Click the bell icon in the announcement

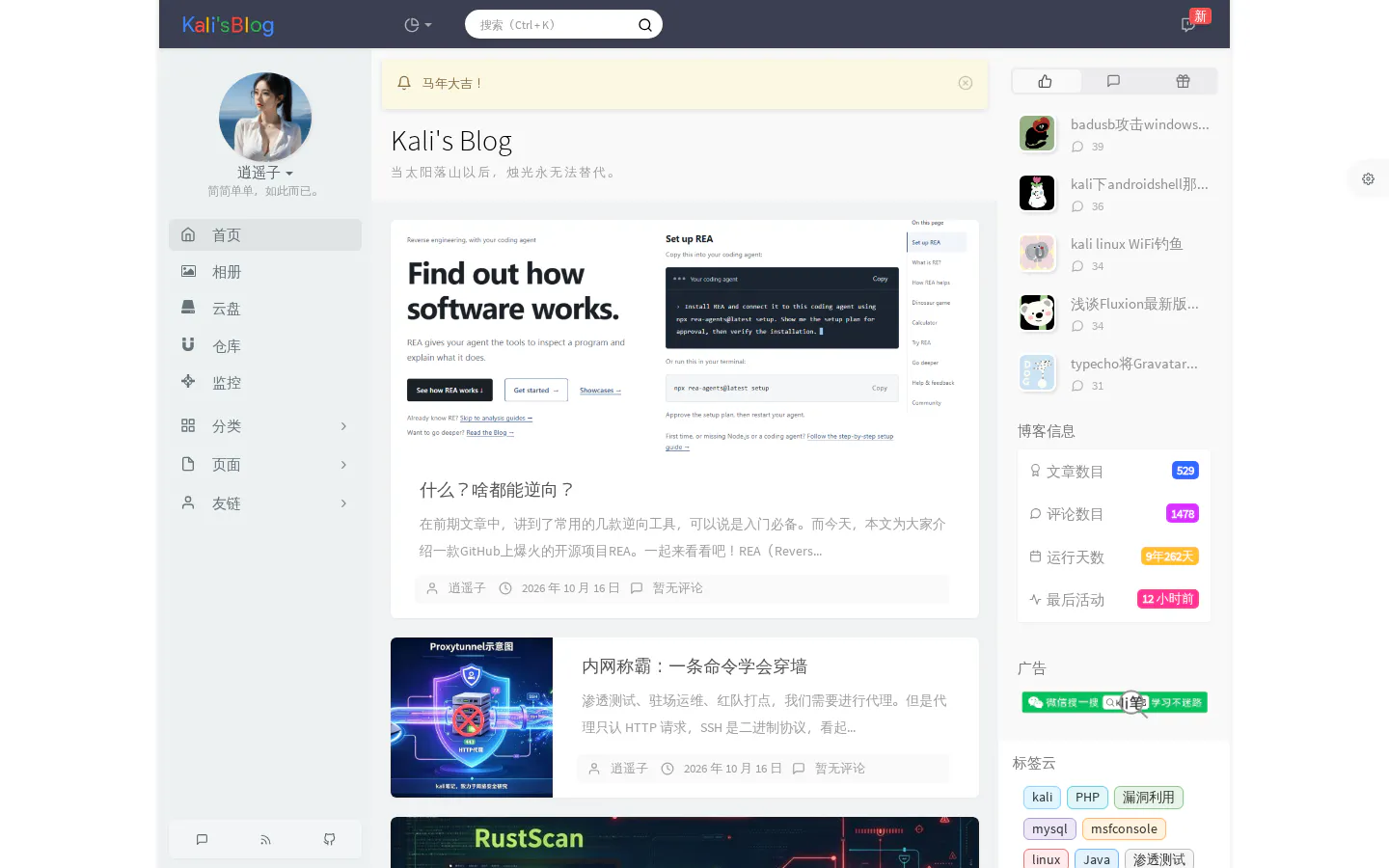404,83
